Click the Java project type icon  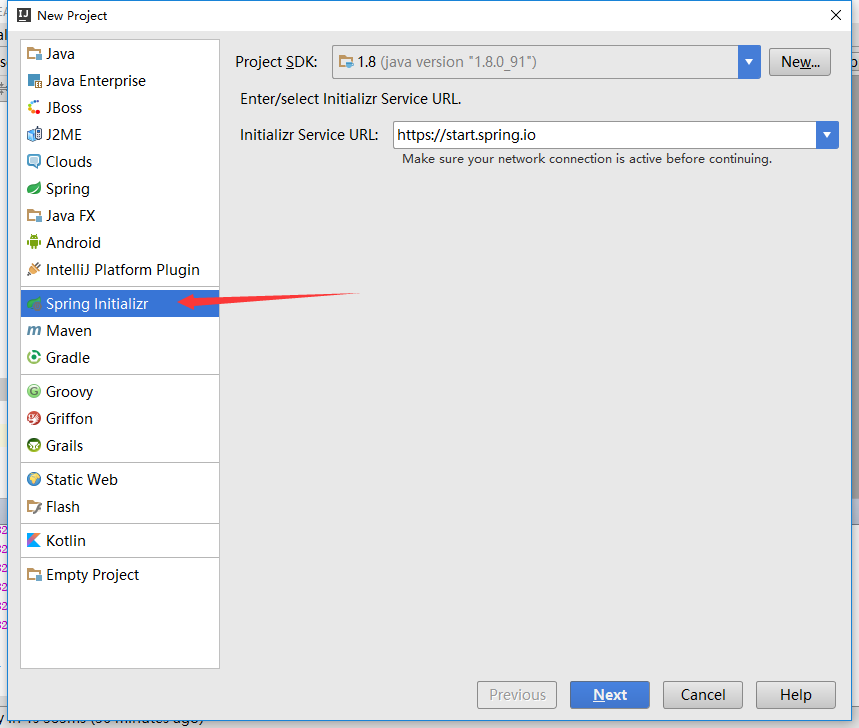point(34,54)
